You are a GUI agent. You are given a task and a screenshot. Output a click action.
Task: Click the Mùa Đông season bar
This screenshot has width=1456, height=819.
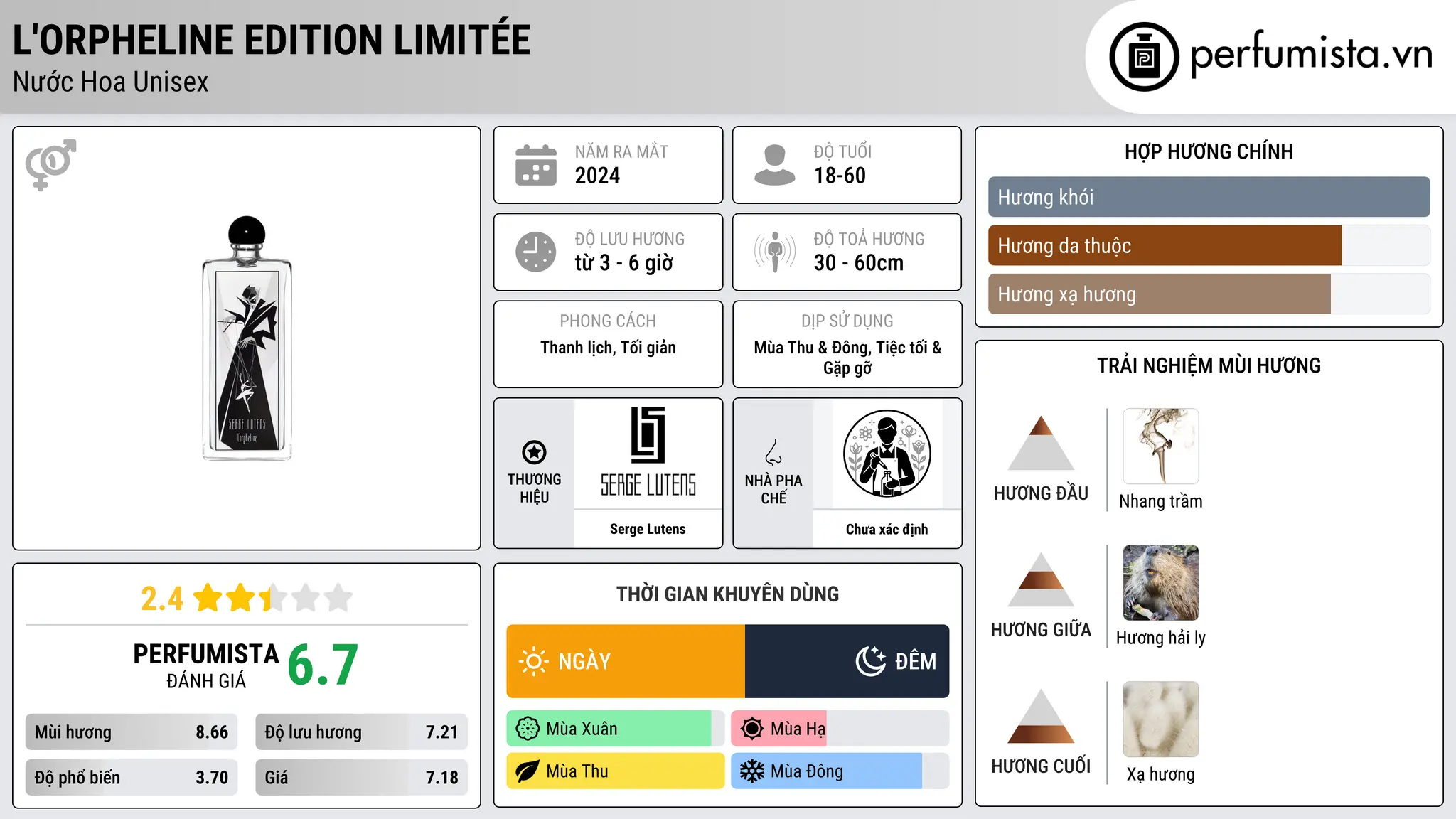840,771
